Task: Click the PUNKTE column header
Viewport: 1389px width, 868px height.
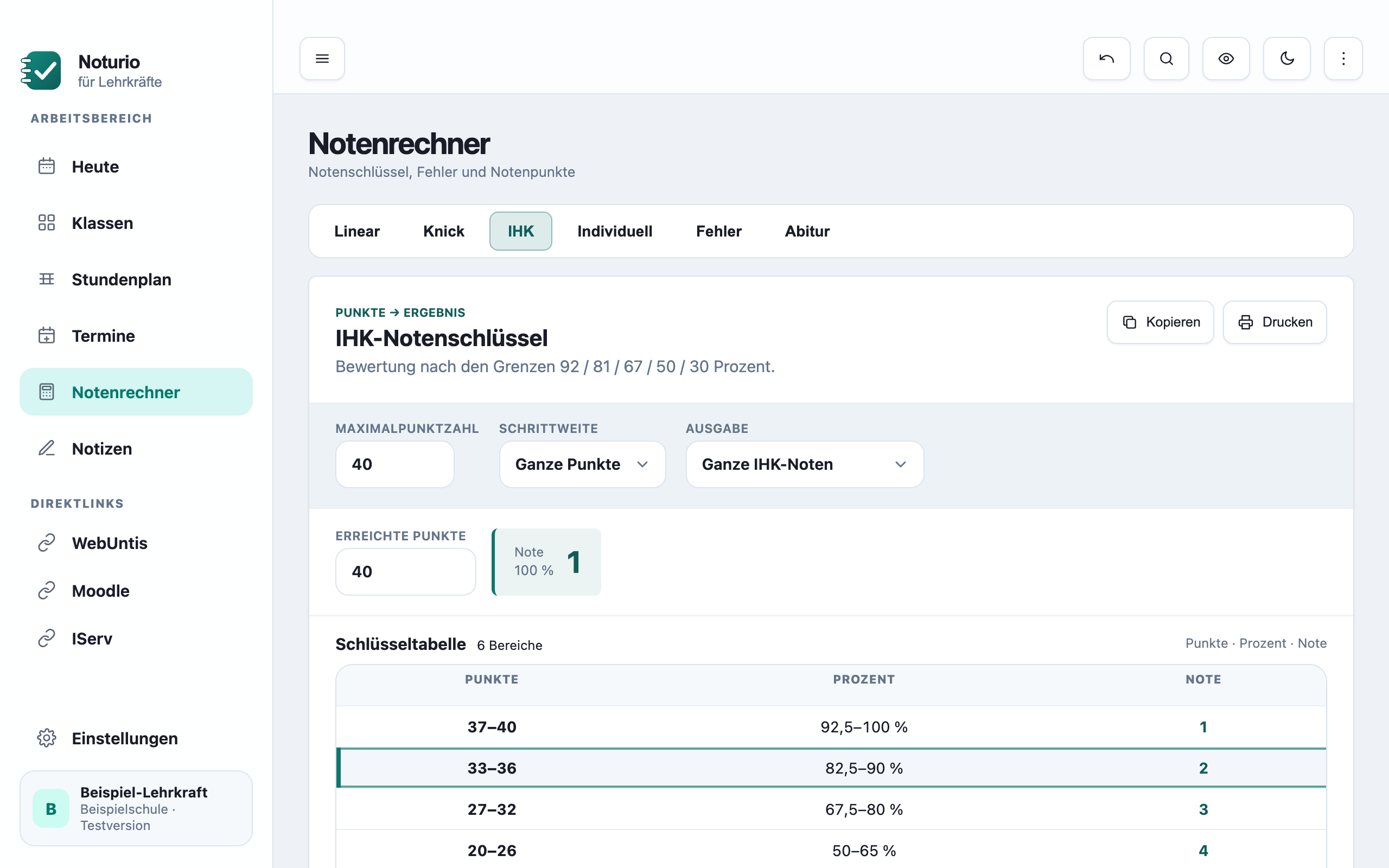Action: tap(492, 679)
